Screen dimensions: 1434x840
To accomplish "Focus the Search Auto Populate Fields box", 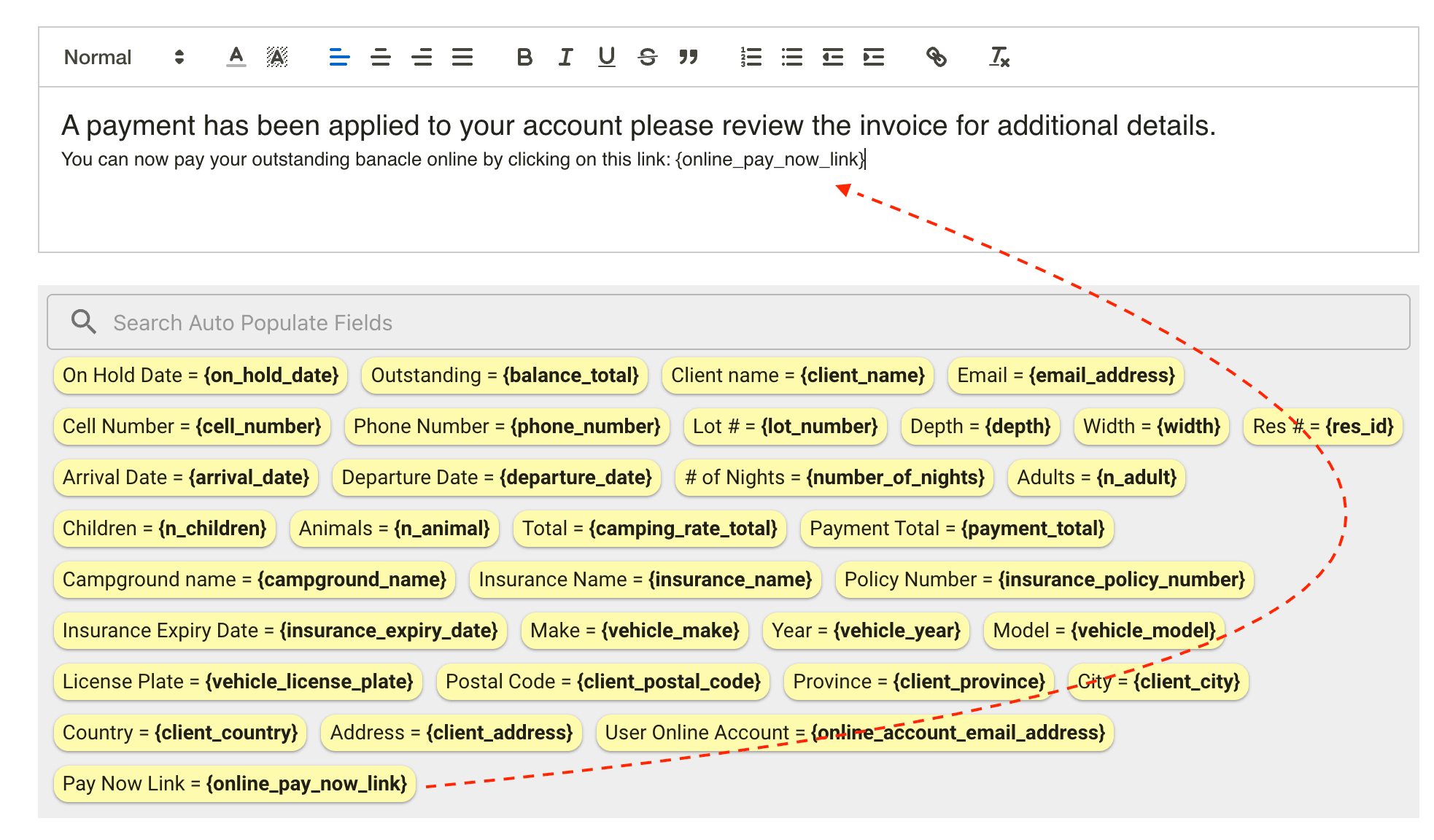I will (x=728, y=322).
